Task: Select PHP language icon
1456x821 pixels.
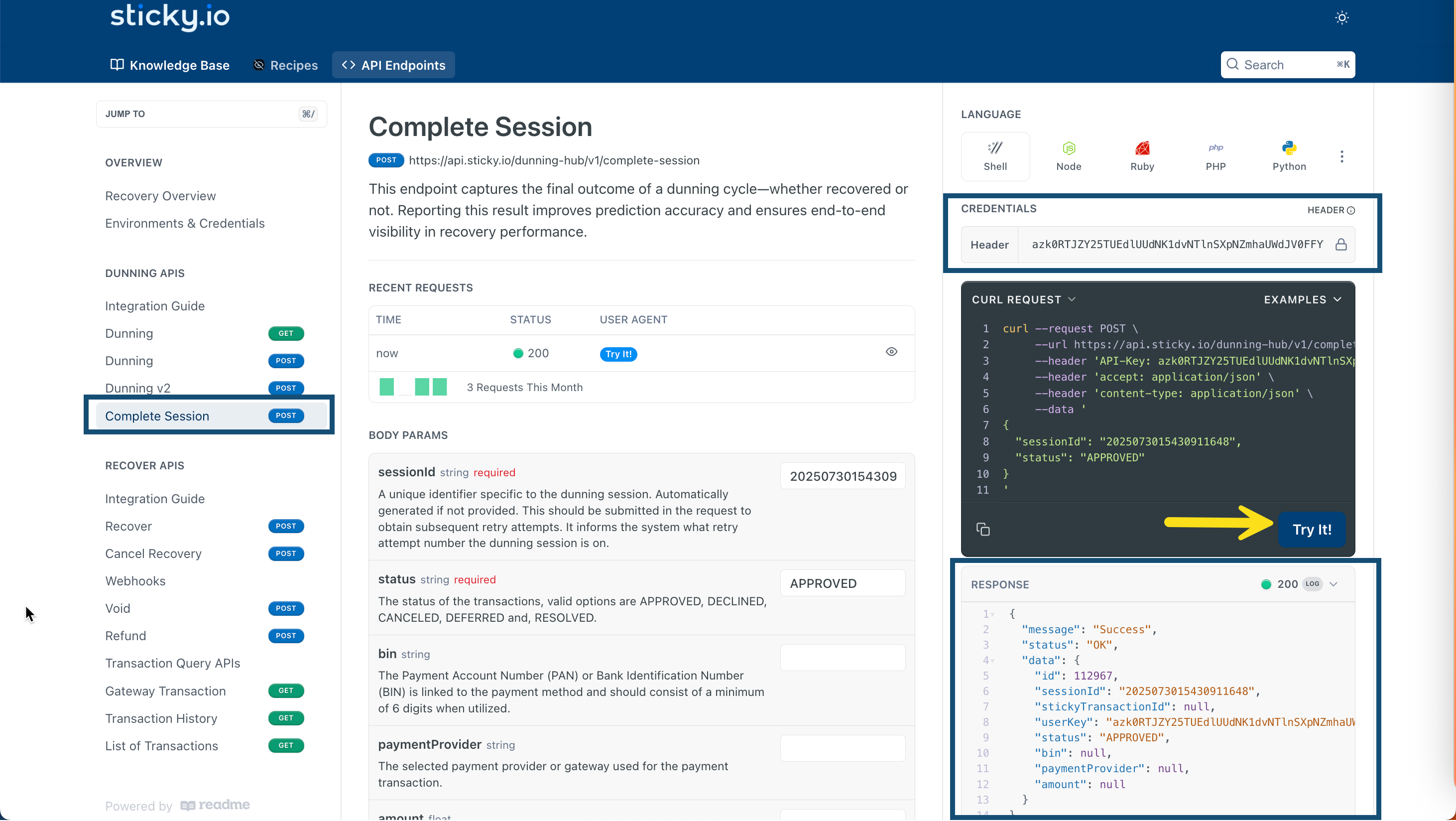Action: (x=1216, y=156)
